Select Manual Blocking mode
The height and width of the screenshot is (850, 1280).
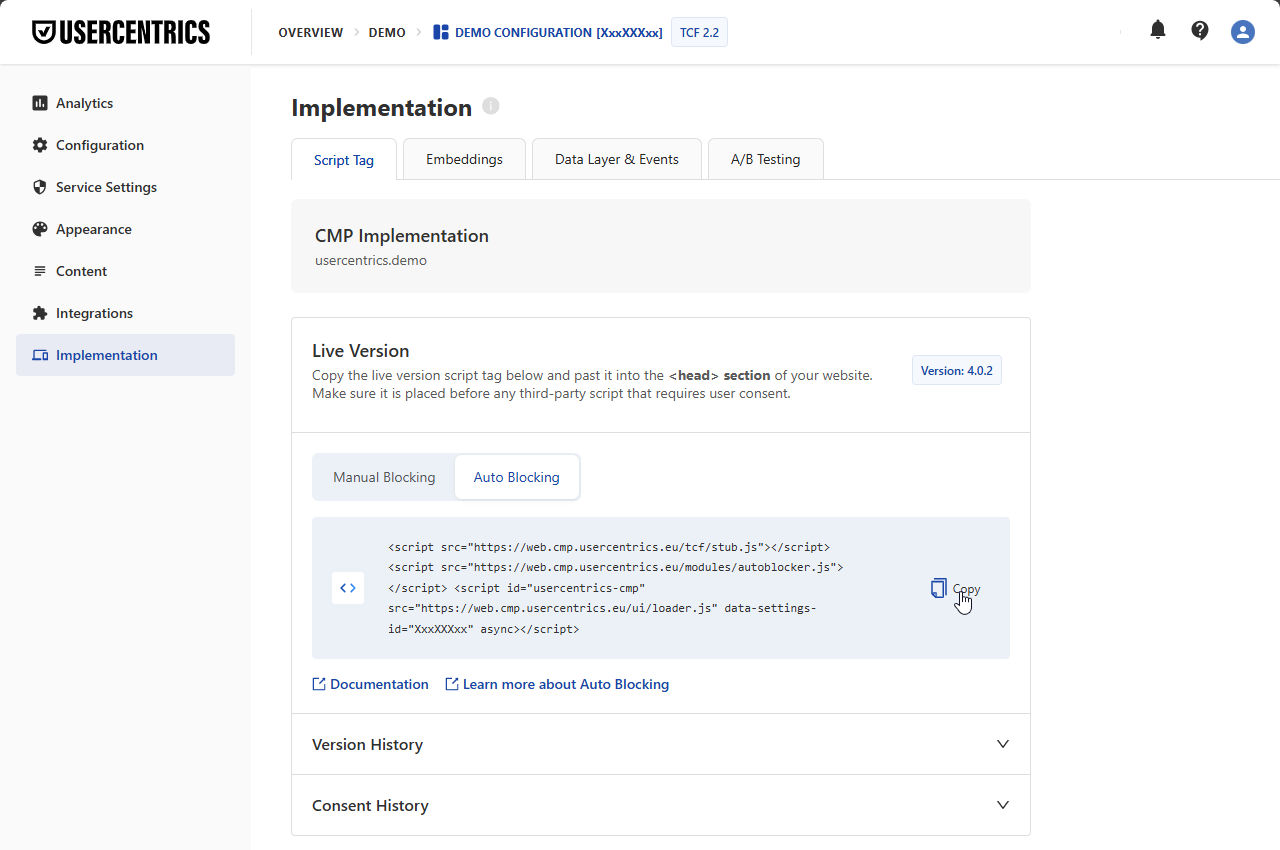[384, 477]
